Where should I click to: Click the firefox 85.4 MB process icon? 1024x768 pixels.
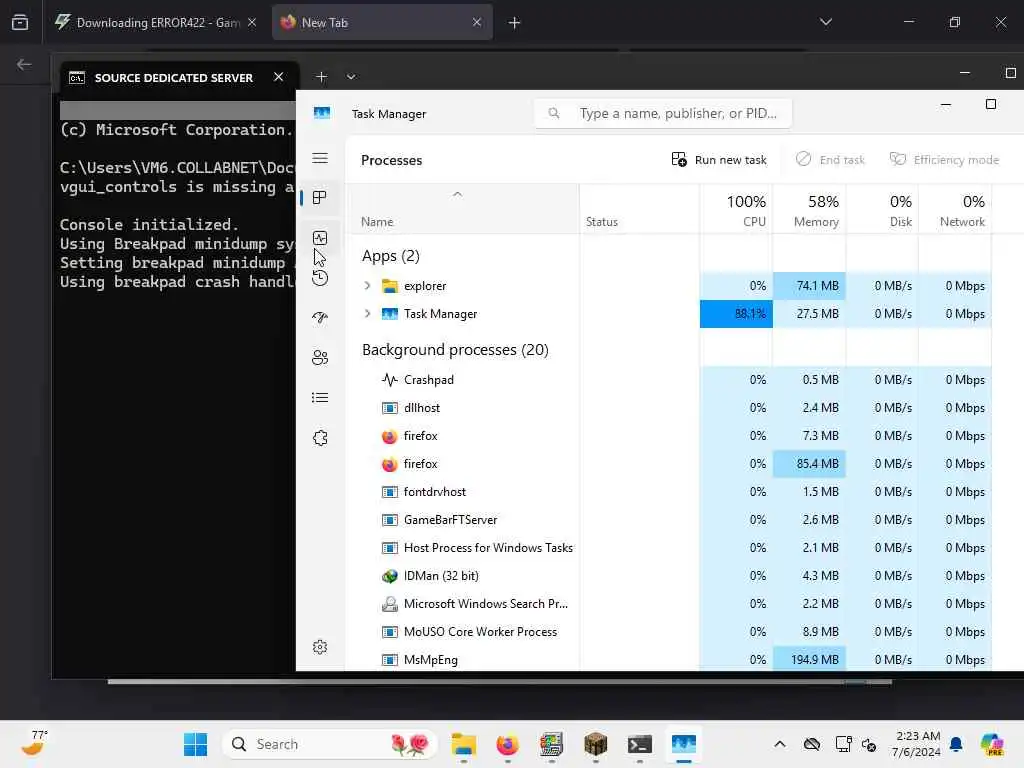[x=389, y=464]
